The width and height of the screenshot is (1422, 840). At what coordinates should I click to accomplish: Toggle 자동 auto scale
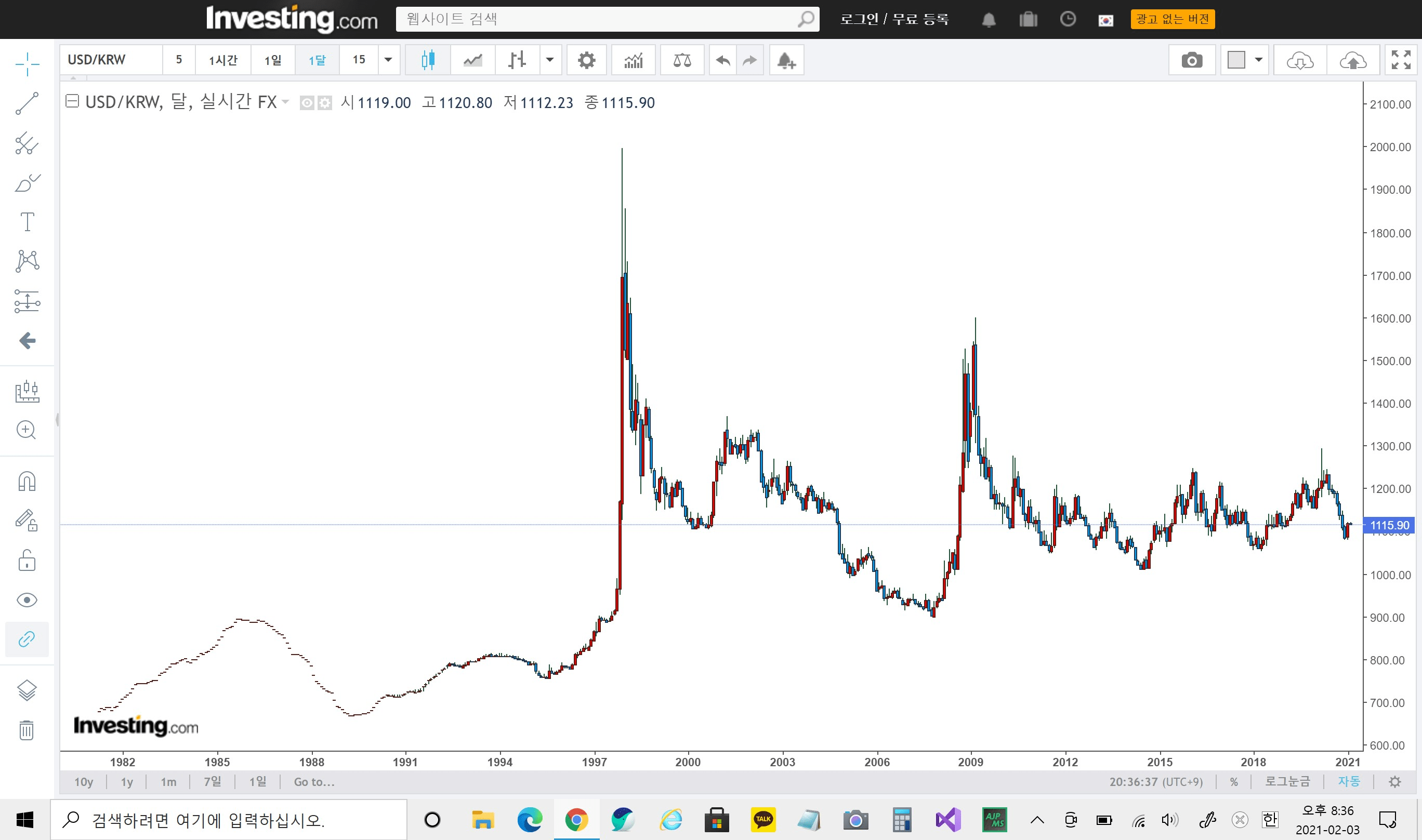(1349, 782)
